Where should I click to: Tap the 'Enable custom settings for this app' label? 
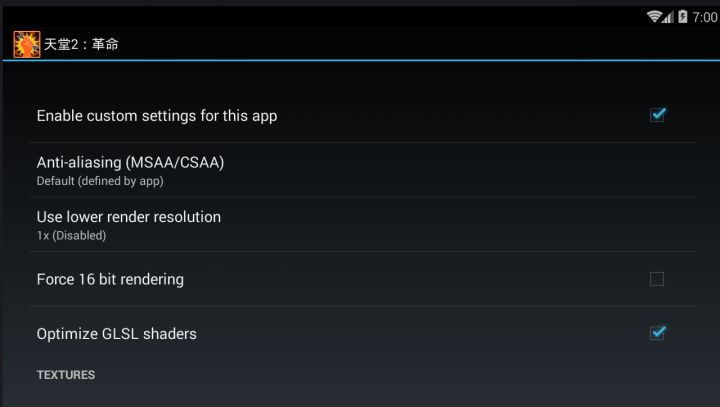click(x=157, y=116)
